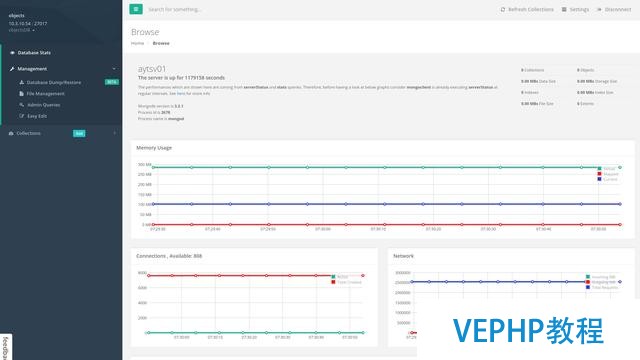The height and width of the screenshot is (360, 640).
Task: Click the Refresh Collections circular arrow icon
Action: point(503,9)
